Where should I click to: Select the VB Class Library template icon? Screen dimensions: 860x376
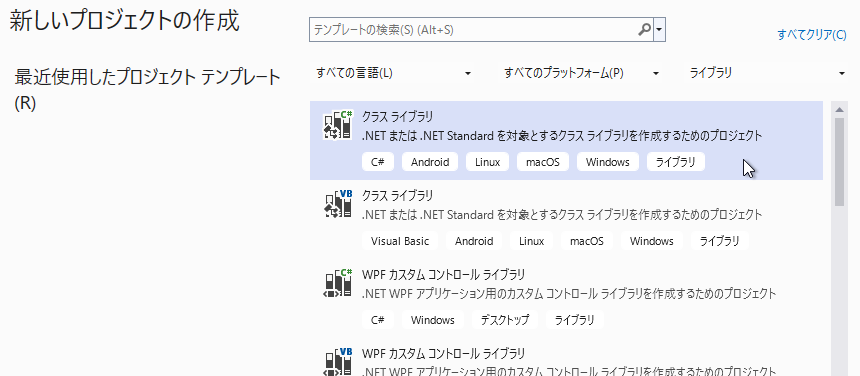[338, 204]
